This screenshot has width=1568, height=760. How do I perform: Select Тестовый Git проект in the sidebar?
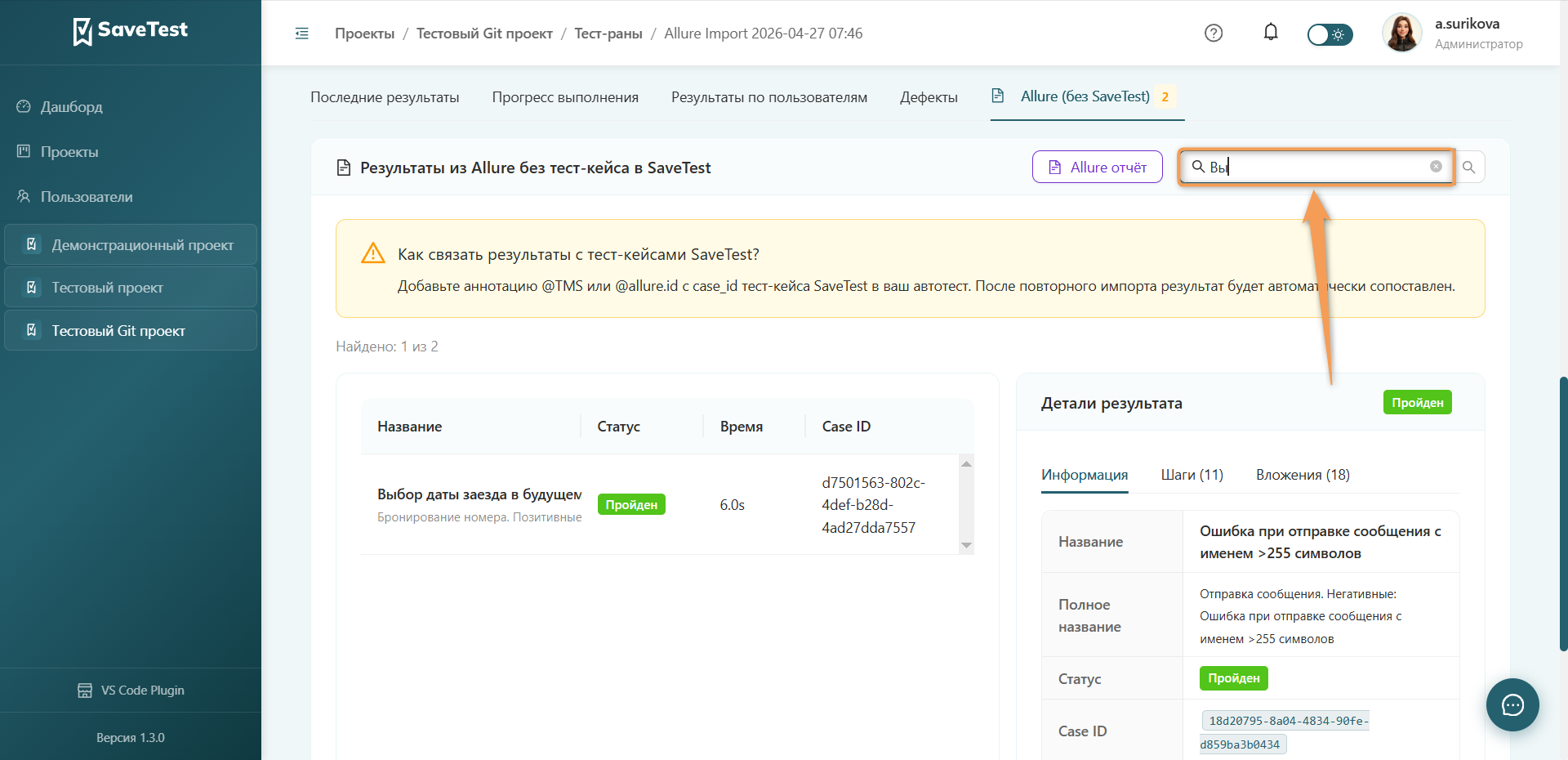[131, 331]
